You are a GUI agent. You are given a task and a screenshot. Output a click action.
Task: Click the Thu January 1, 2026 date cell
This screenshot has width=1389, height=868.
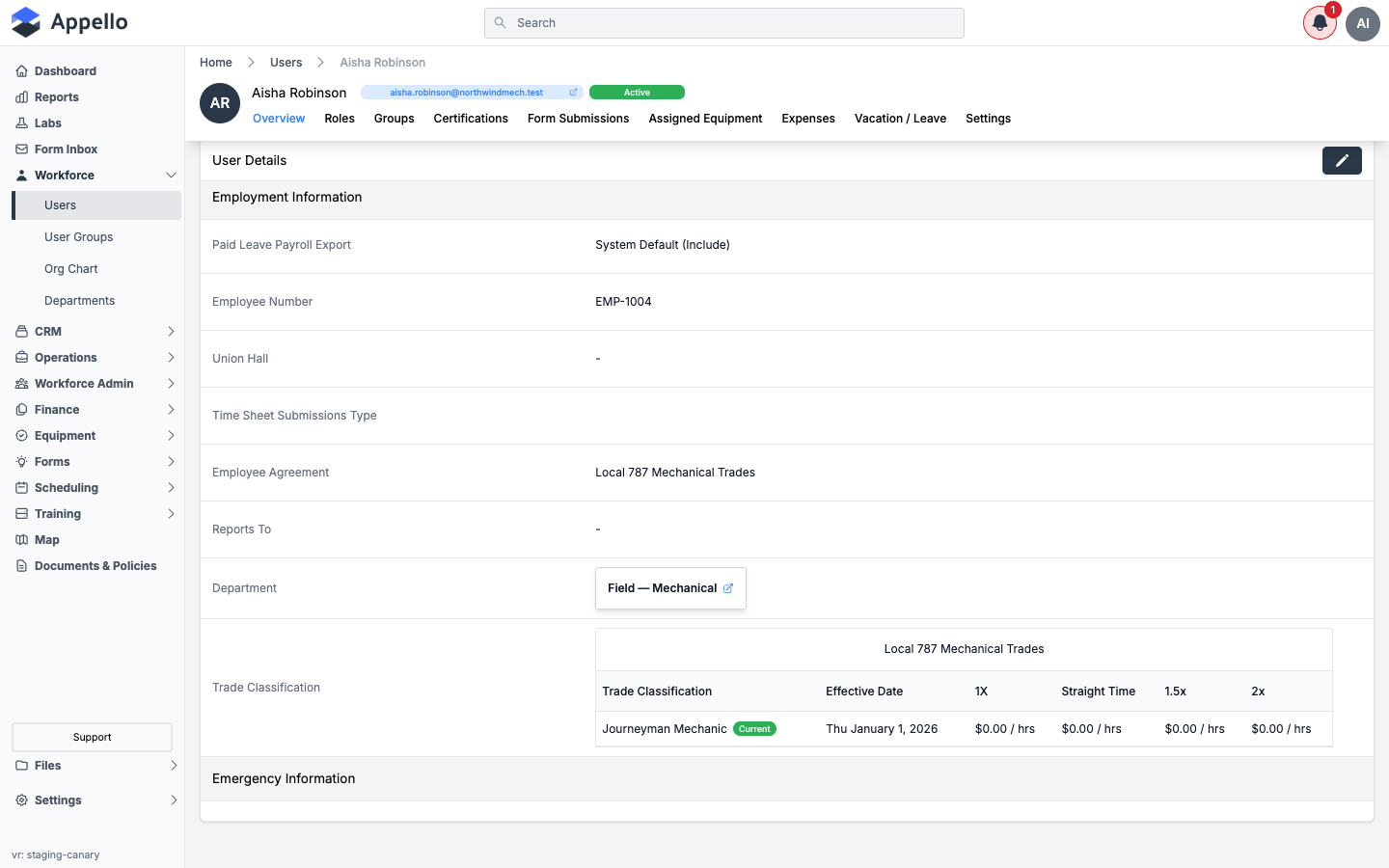tap(882, 729)
